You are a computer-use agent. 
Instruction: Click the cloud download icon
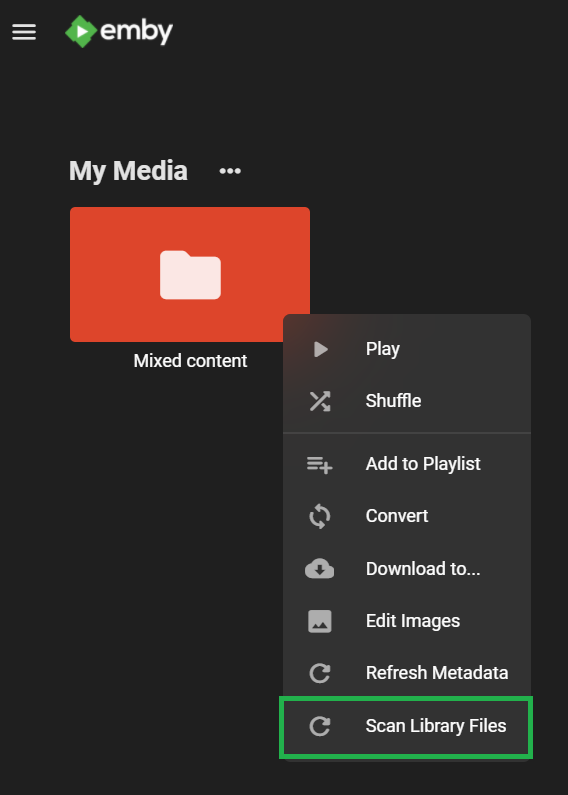[x=320, y=569]
